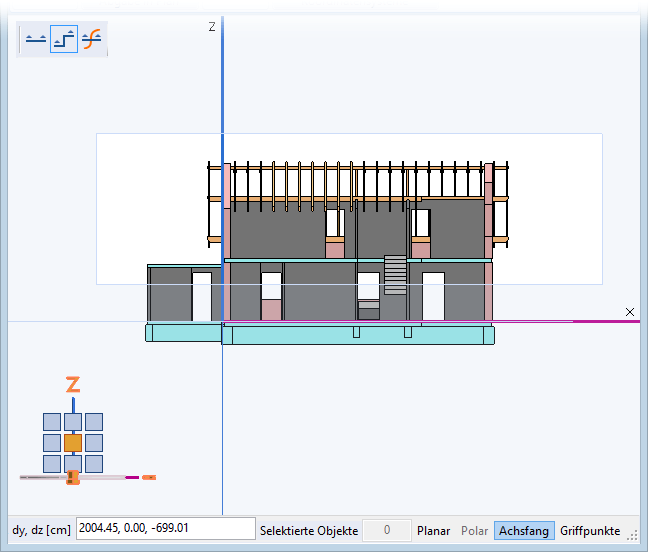
Task: Click bottom-right square of the blue grid
Action: 94,464
